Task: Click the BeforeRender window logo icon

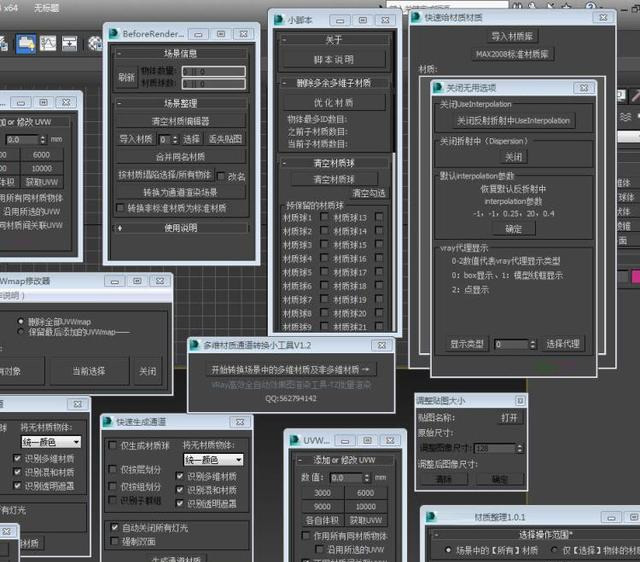Action: pos(116,33)
